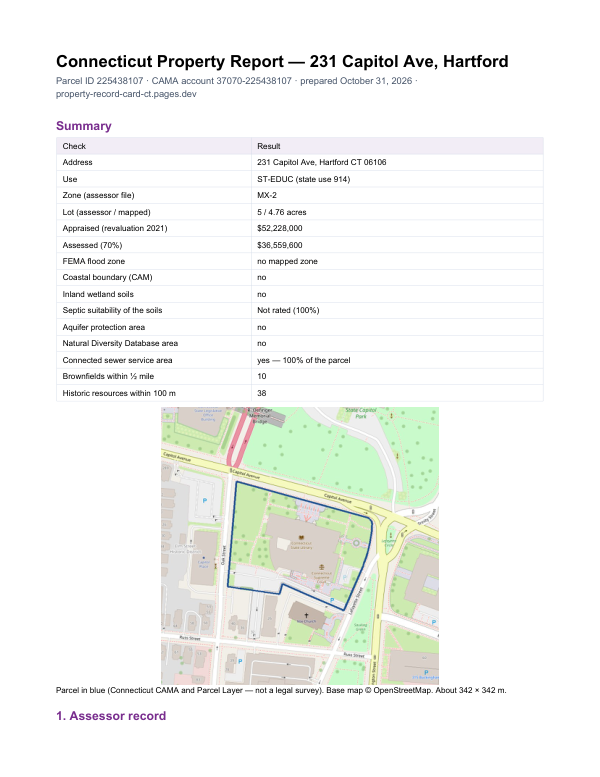The width and height of the screenshot is (600, 777).
Task: Click 'Brownfields within ½ mile' label
Action: [x=108, y=376]
